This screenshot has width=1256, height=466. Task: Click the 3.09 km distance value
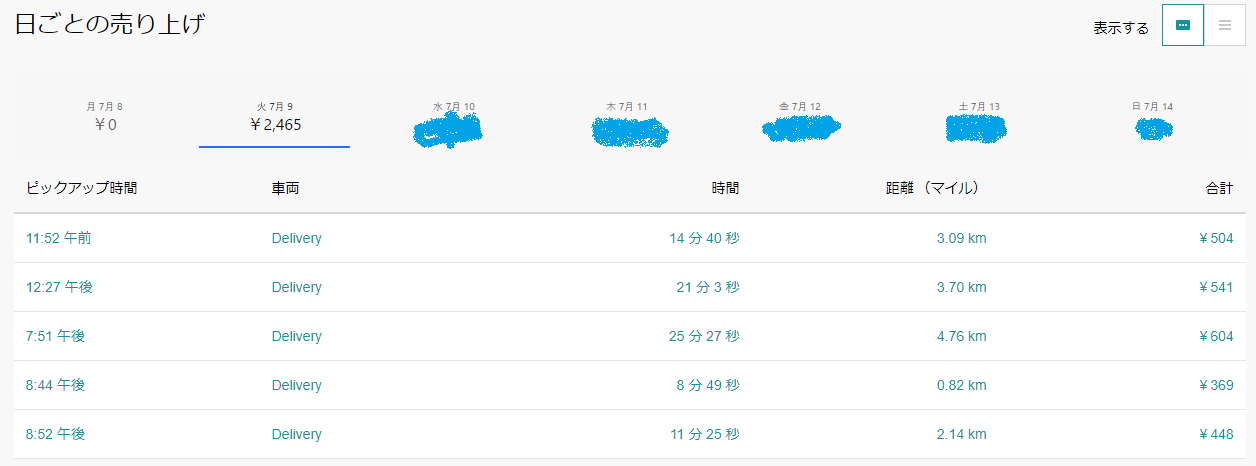pos(961,238)
